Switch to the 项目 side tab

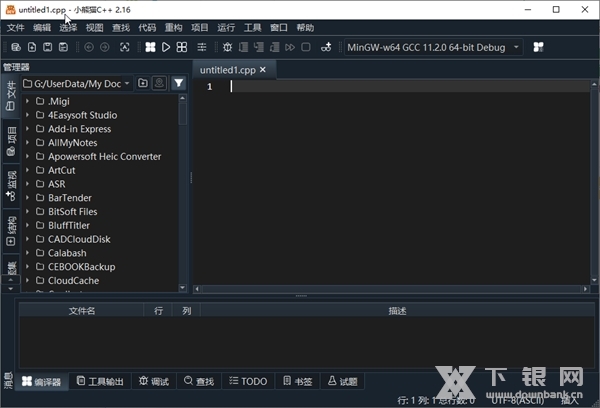(x=11, y=141)
